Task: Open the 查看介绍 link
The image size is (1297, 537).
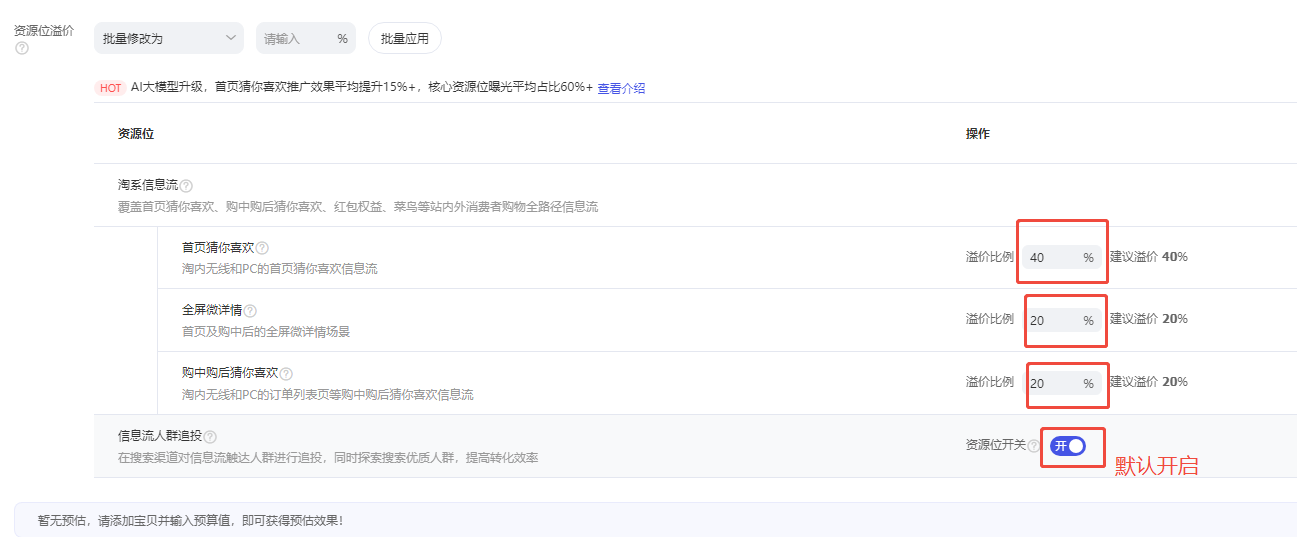Action: pos(621,88)
